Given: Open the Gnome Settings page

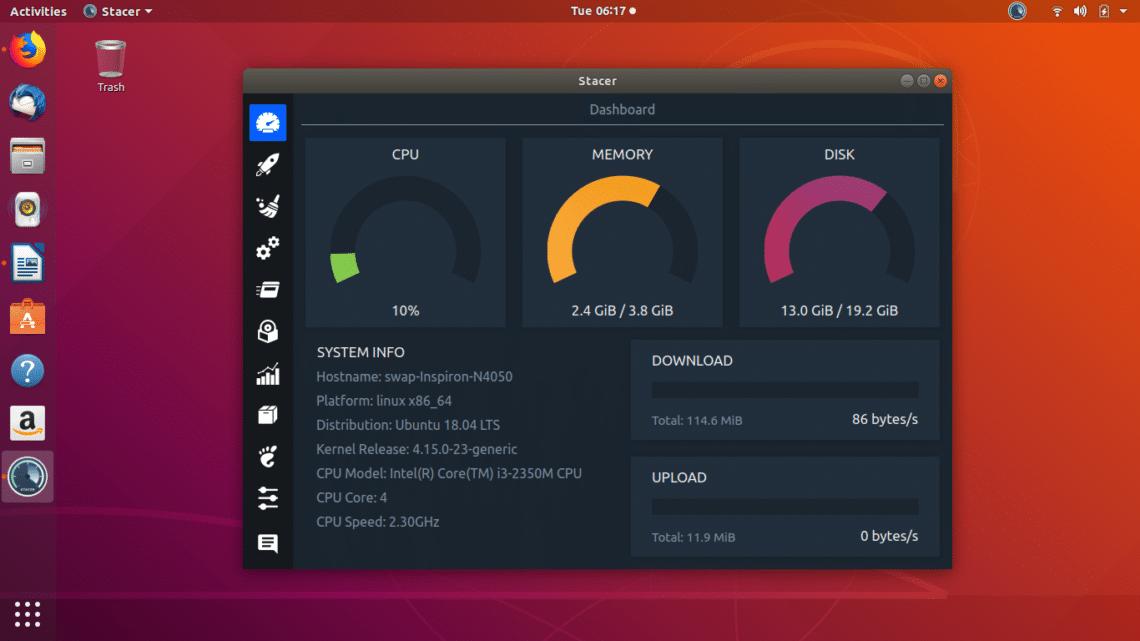Looking at the screenshot, I should [x=267, y=456].
